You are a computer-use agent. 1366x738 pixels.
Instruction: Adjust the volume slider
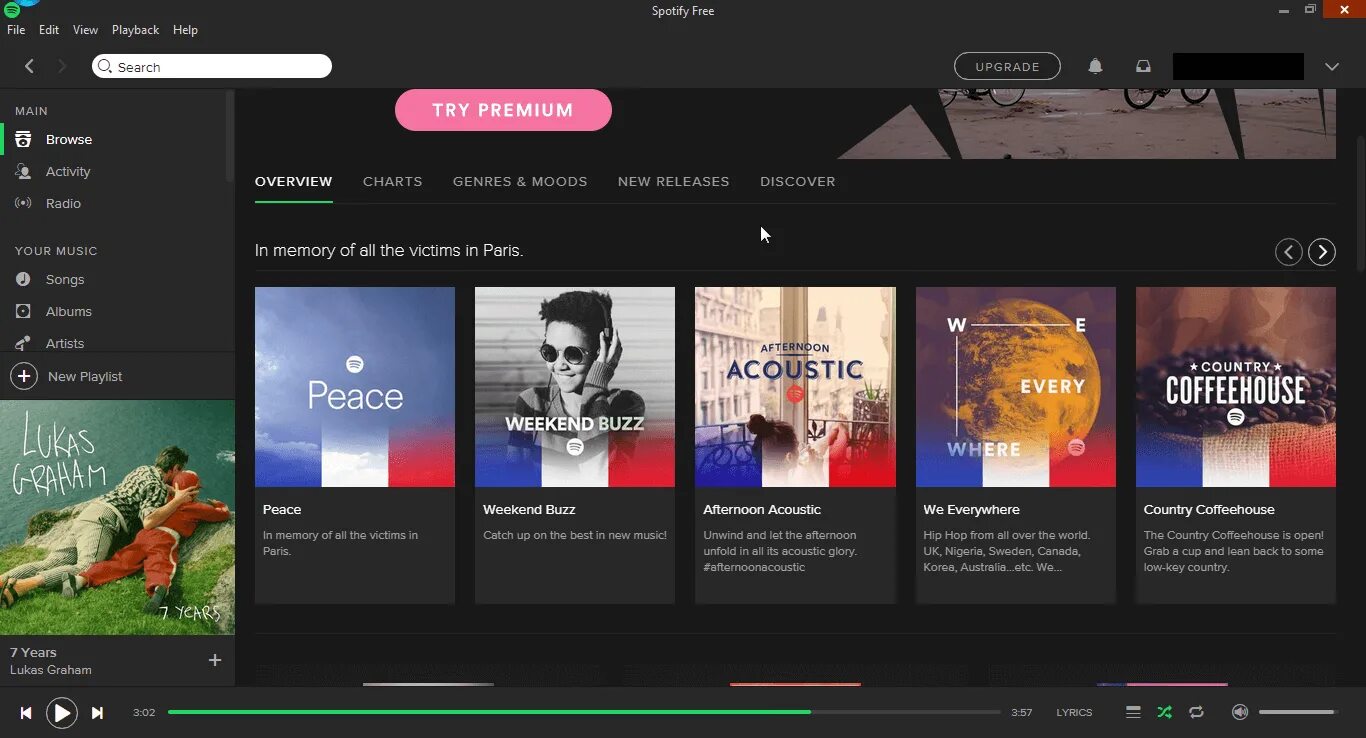pyautogui.click(x=1298, y=712)
